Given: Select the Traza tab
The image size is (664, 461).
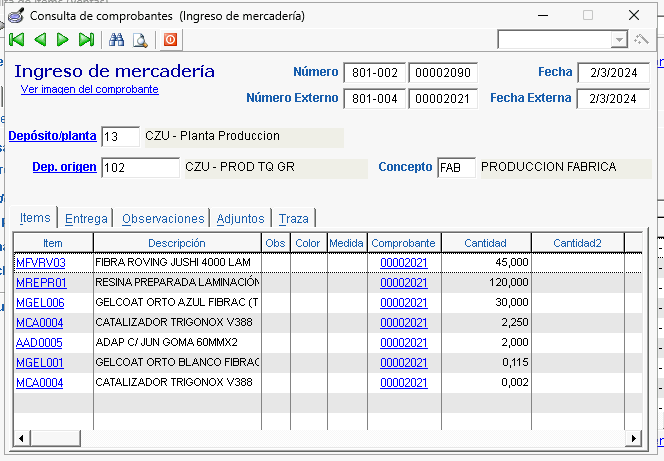Looking at the screenshot, I should [294, 218].
